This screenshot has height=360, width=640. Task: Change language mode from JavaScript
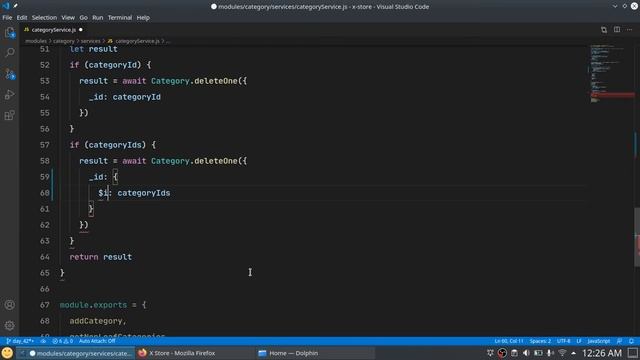pos(599,341)
